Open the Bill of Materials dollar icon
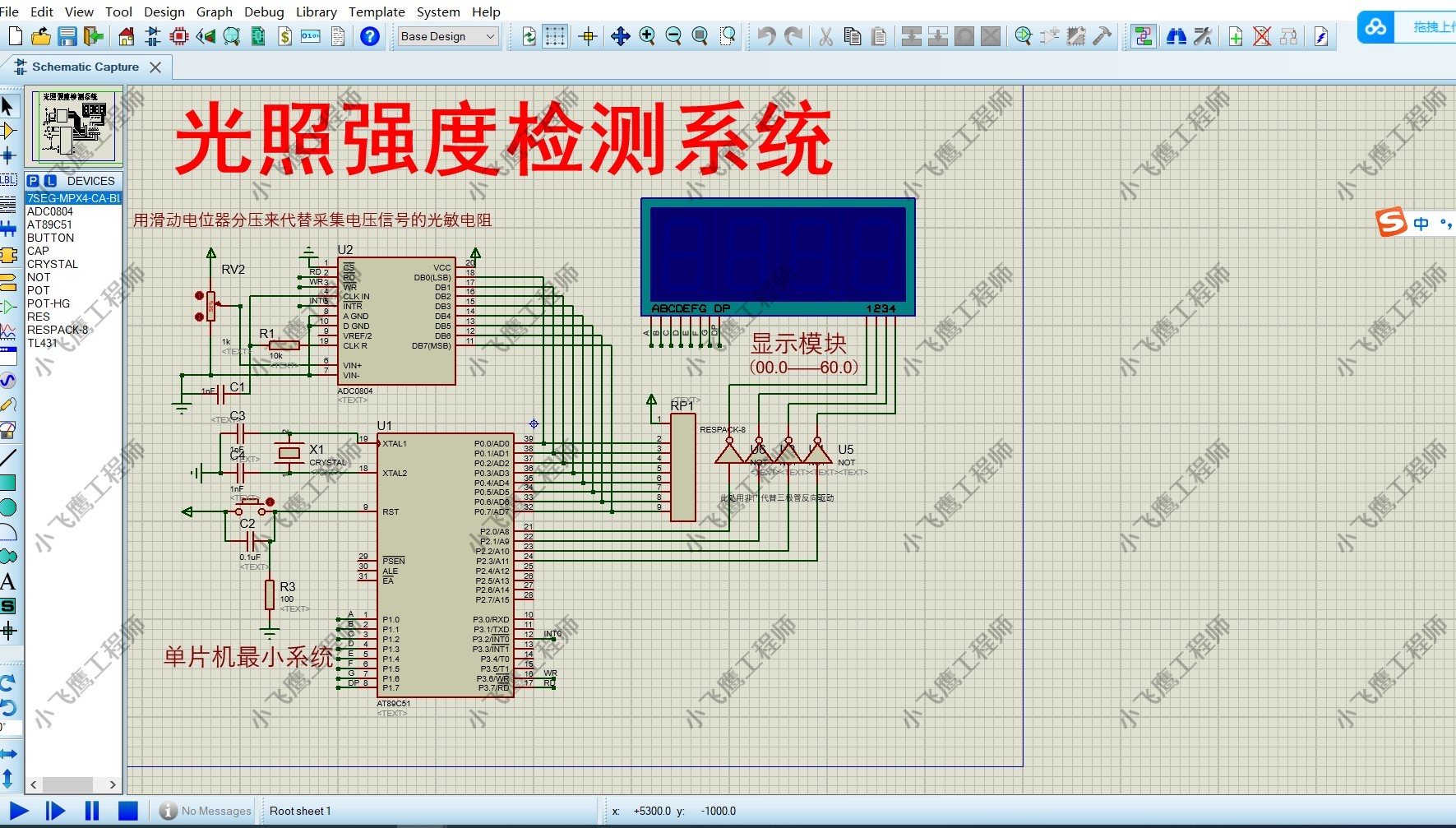 [284, 36]
